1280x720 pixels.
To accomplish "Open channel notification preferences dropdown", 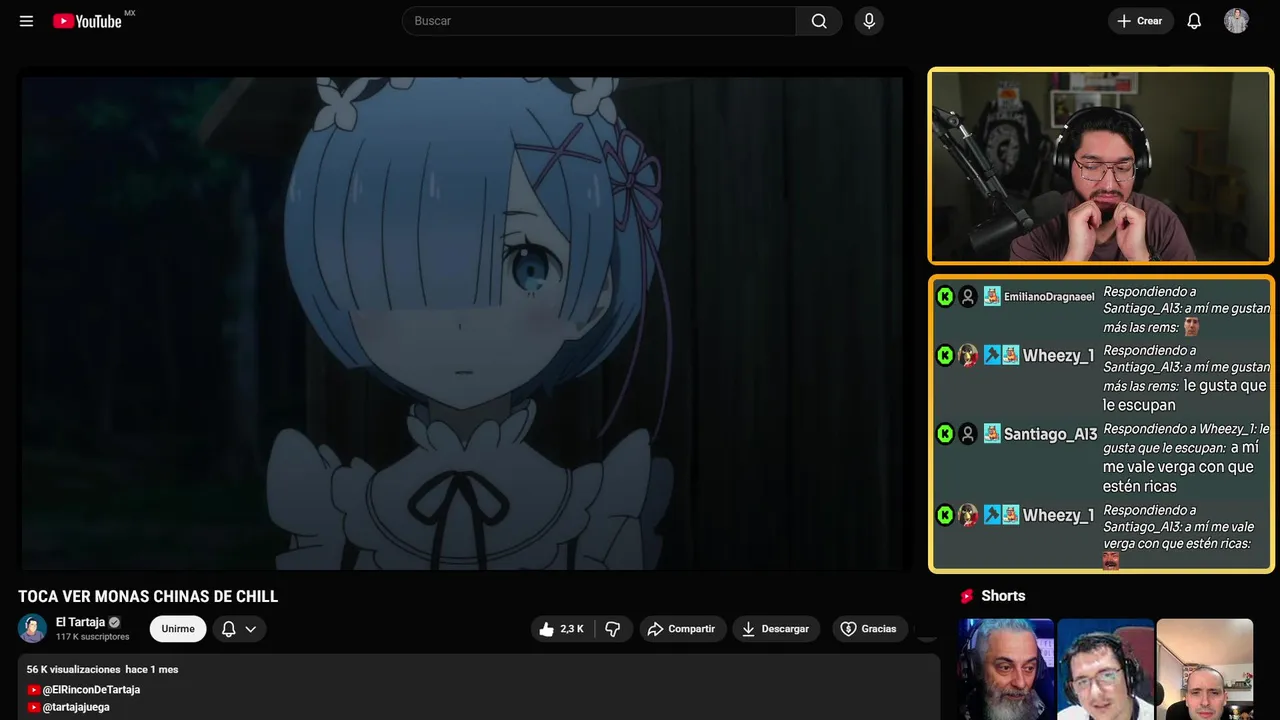I will (x=239, y=629).
